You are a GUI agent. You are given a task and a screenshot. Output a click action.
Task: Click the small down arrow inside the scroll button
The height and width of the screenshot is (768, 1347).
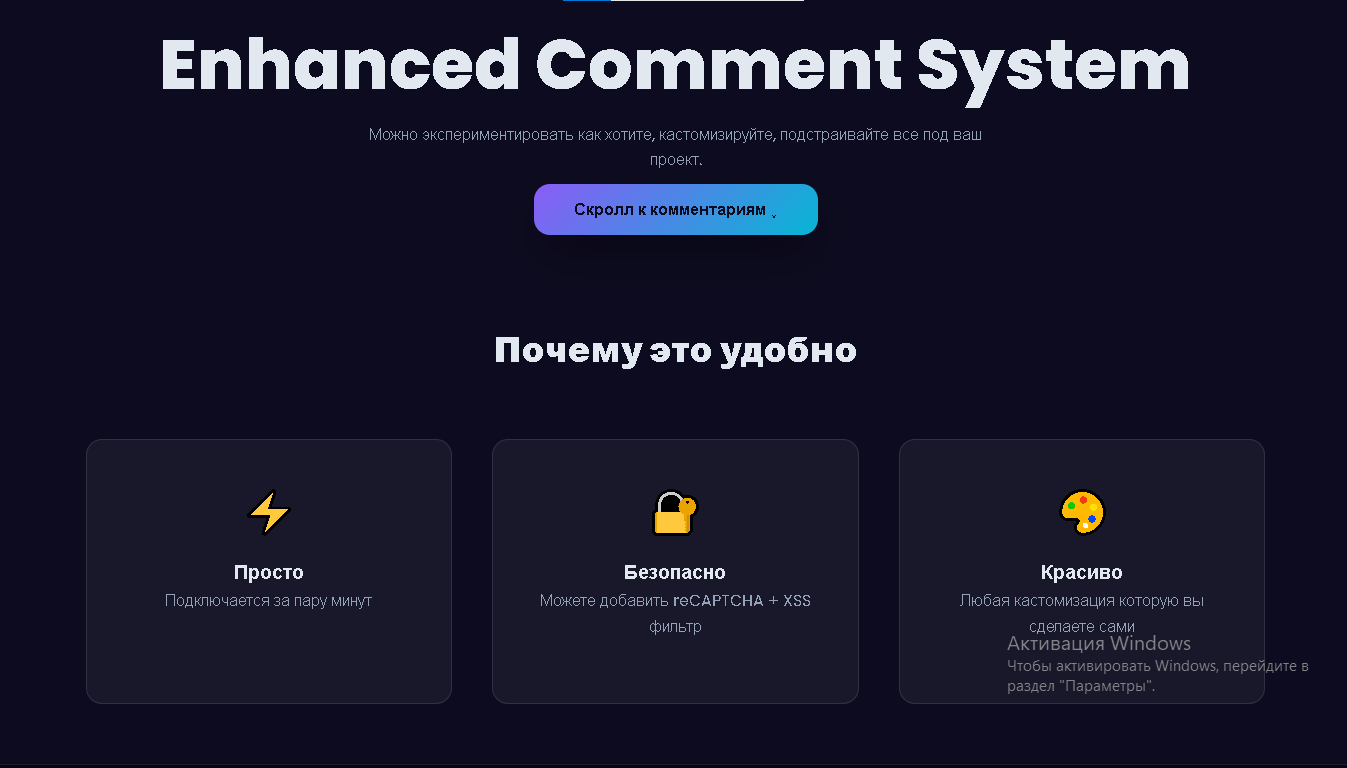click(x=774, y=214)
